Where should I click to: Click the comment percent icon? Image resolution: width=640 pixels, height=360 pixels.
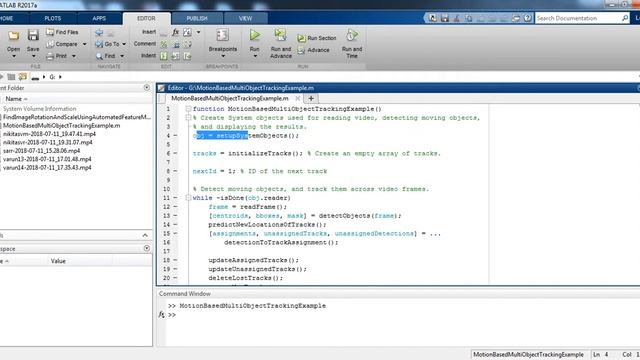tap(164, 44)
